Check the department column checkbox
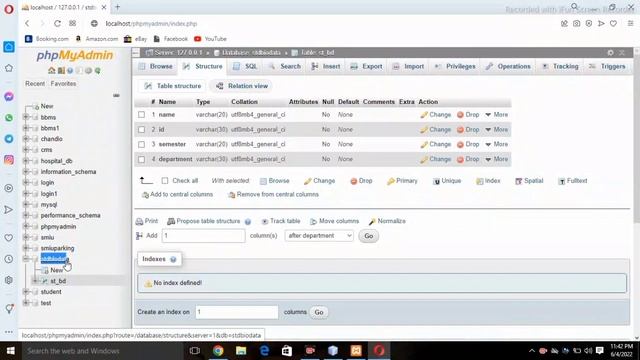Screen dimensions: 640x360 tap(141, 159)
